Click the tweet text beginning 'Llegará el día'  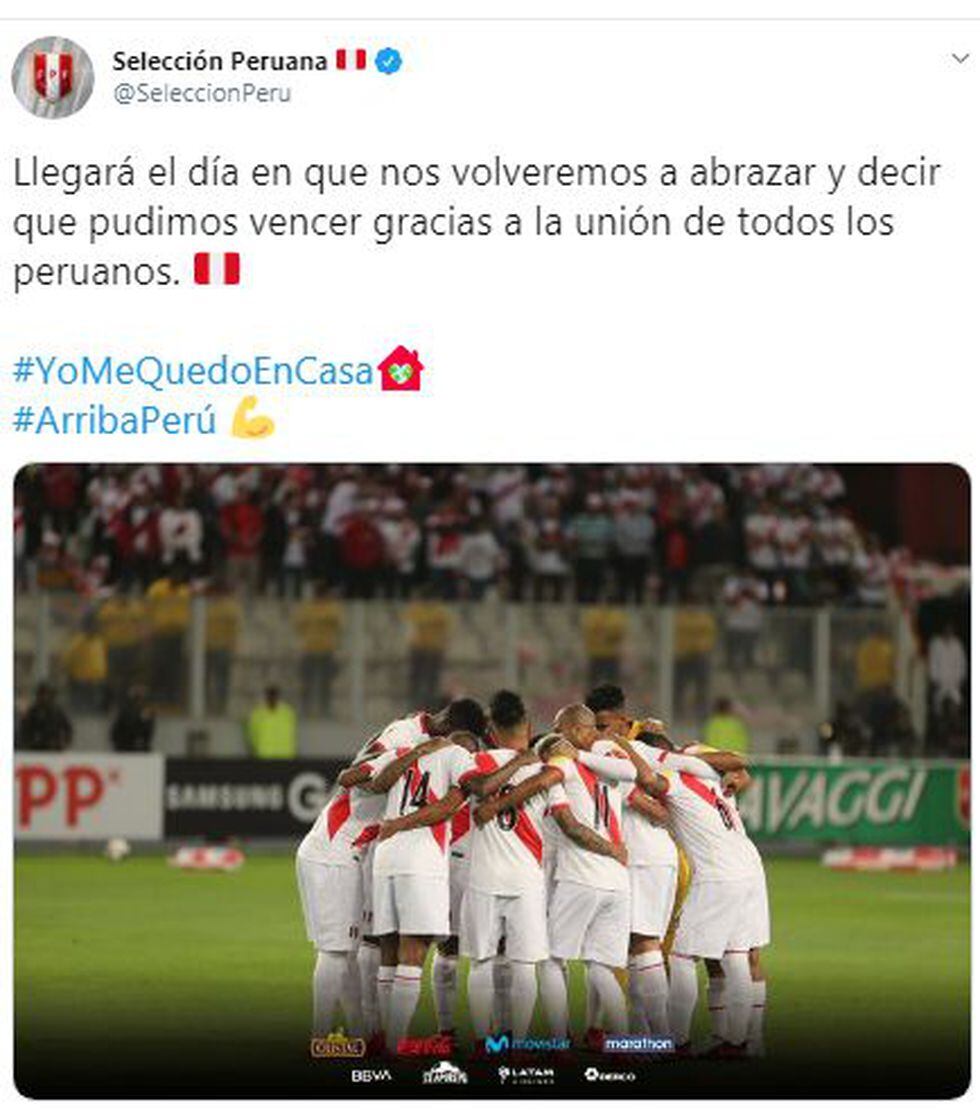[476, 222]
